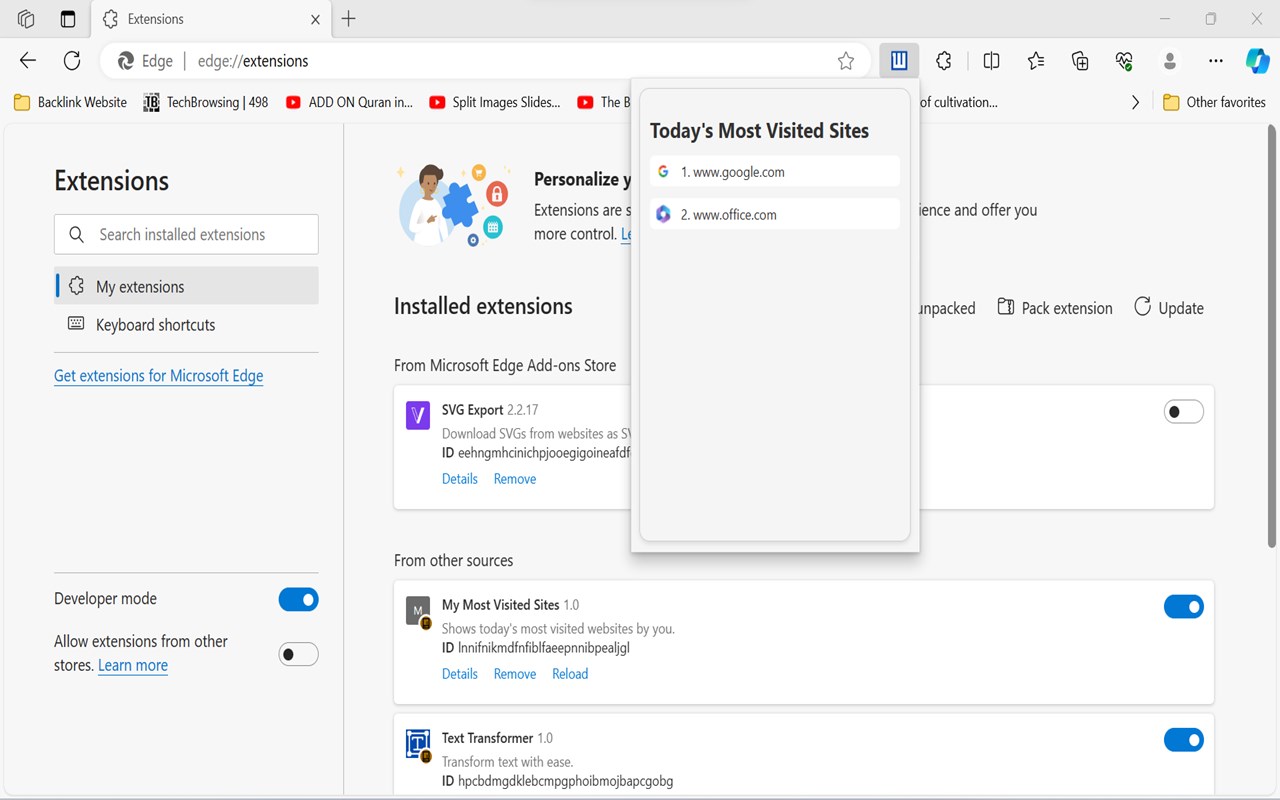Screen dimensions: 1280x800
Task: Enable the SVG Export extension toggle
Action: click(1184, 412)
